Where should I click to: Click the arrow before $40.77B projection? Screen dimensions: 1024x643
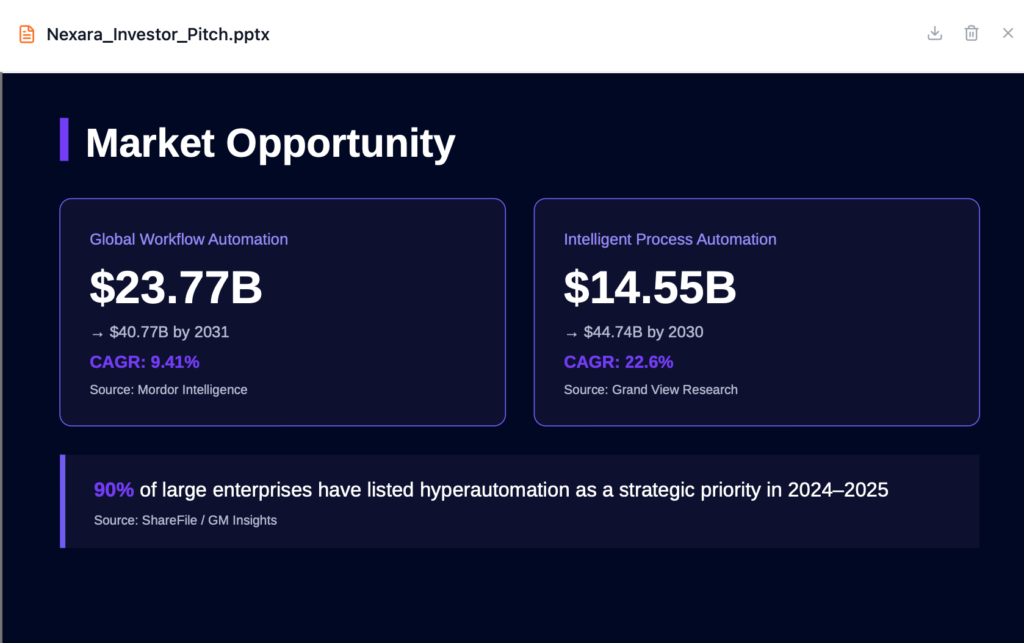click(x=96, y=332)
